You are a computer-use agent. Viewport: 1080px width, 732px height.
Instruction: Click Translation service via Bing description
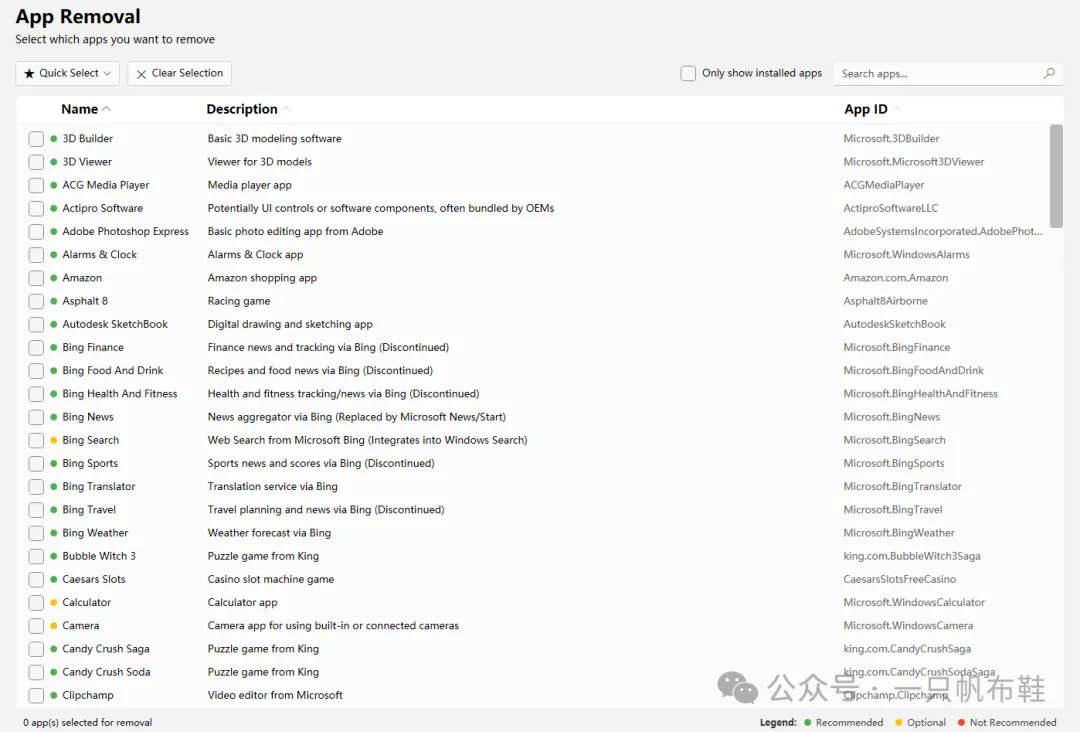coord(272,486)
